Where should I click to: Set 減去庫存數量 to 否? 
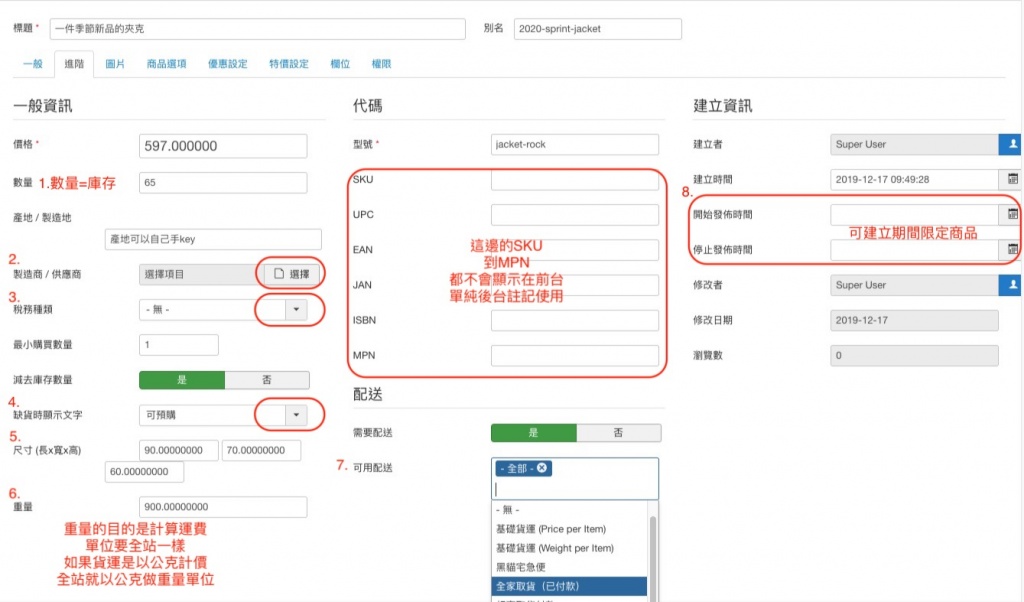click(267, 380)
